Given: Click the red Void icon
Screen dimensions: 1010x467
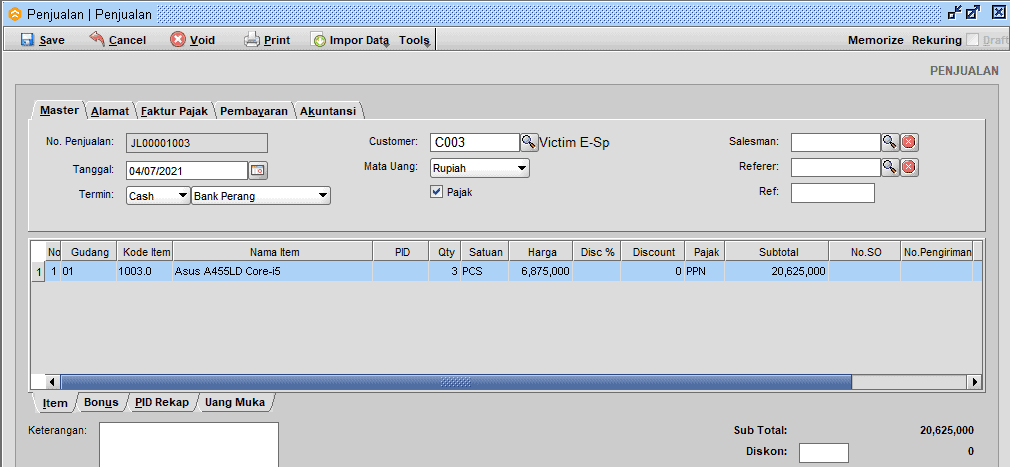Looking at the screenshot, I should (x=178, y=40).
